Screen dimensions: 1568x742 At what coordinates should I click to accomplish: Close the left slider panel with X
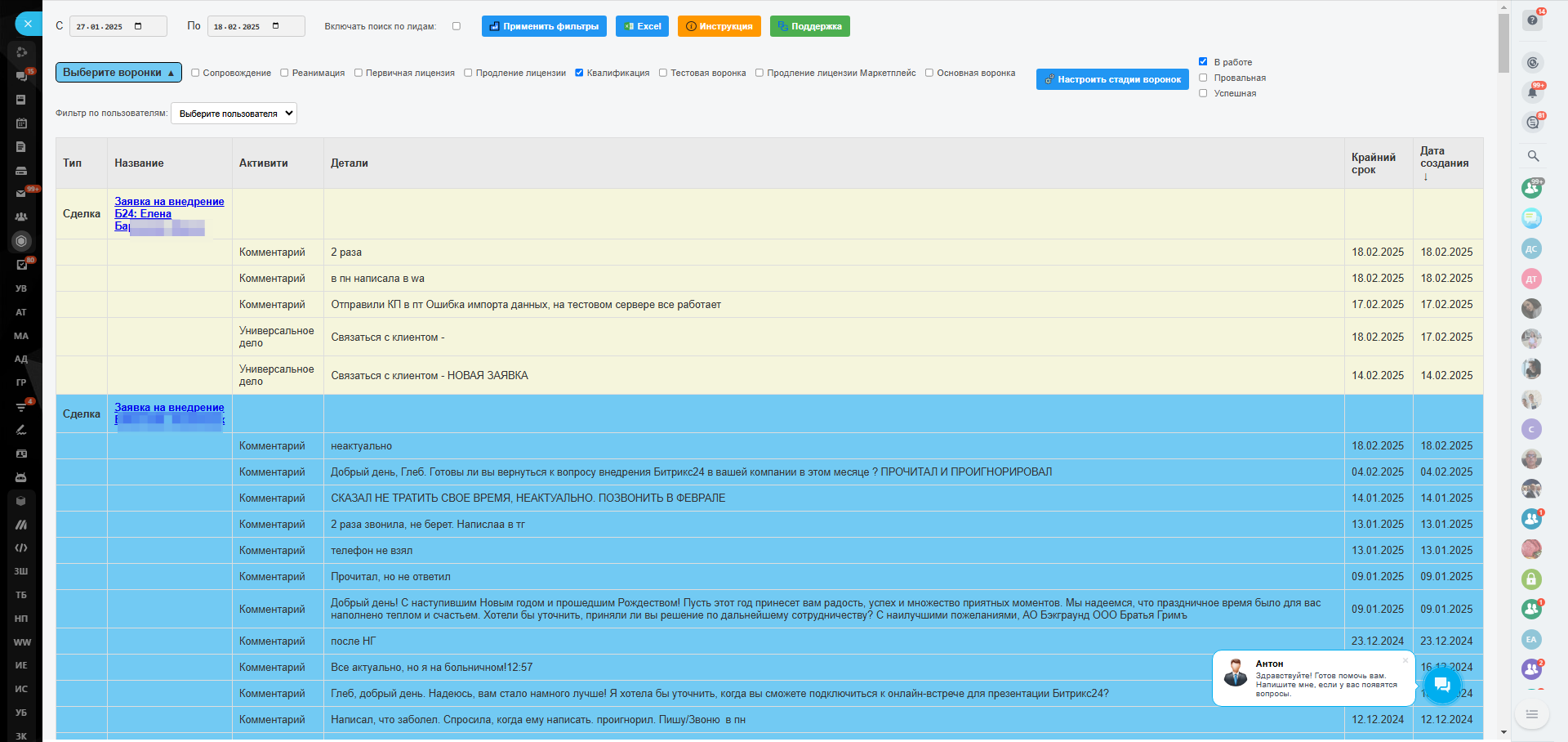28,24
